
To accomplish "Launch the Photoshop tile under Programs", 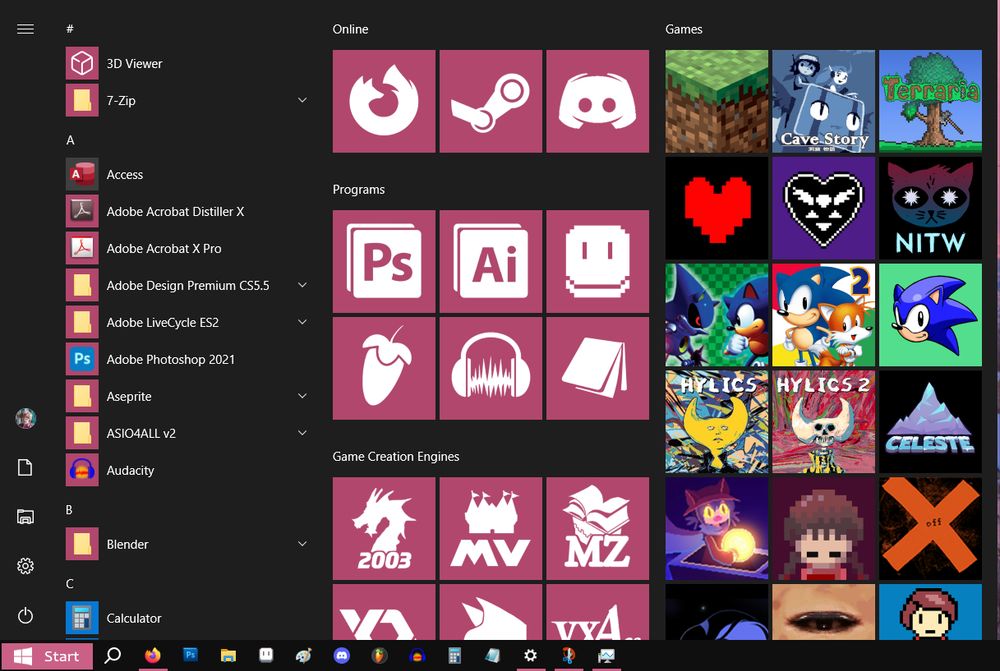I will coord(384,262).
